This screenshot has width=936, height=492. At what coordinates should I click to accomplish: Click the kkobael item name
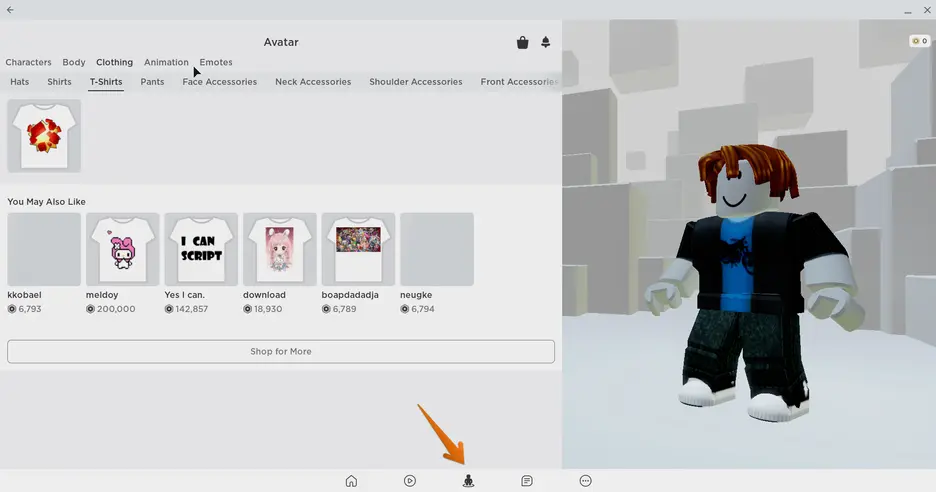pyautogui.click(x=24, y=295)
